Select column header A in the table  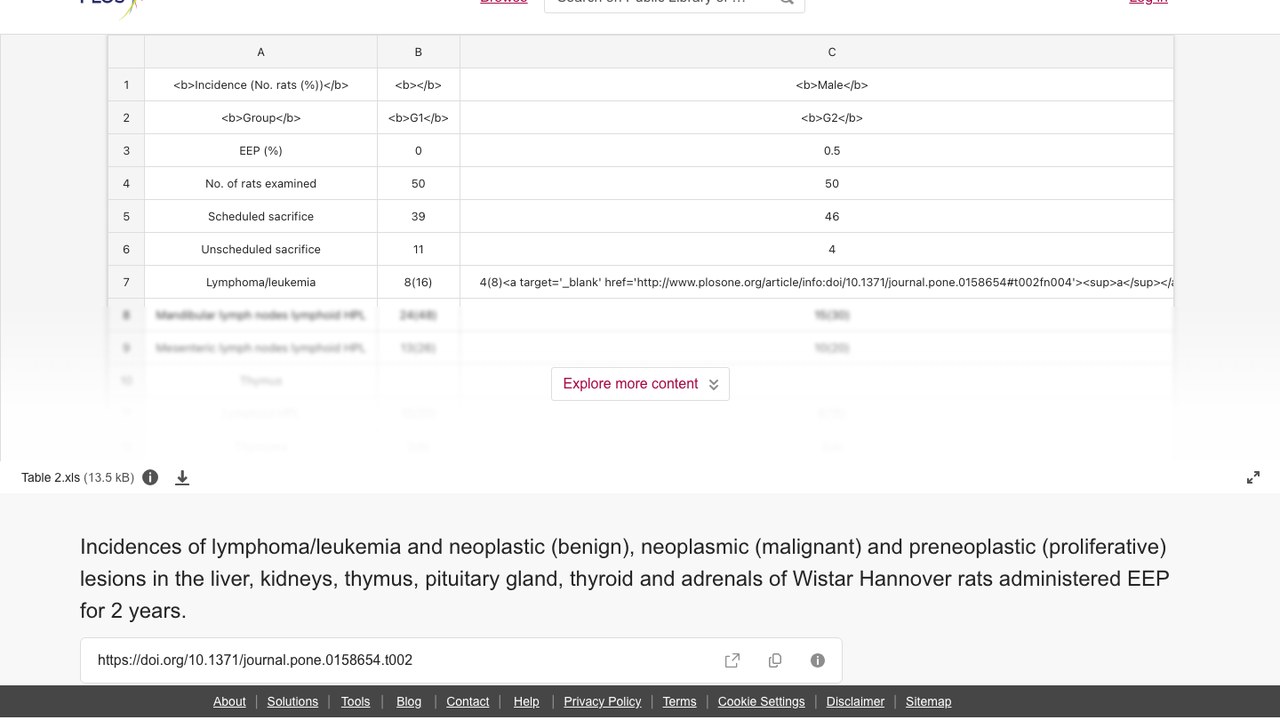[x=261, y=52]
